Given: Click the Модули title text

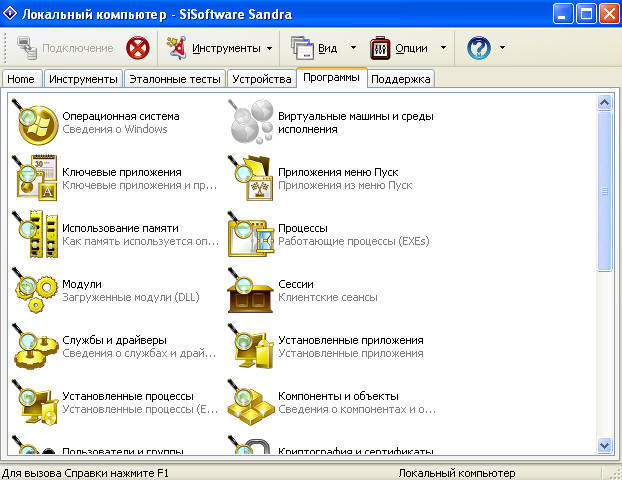Looking at the screenshot, I should pos(82,284).
